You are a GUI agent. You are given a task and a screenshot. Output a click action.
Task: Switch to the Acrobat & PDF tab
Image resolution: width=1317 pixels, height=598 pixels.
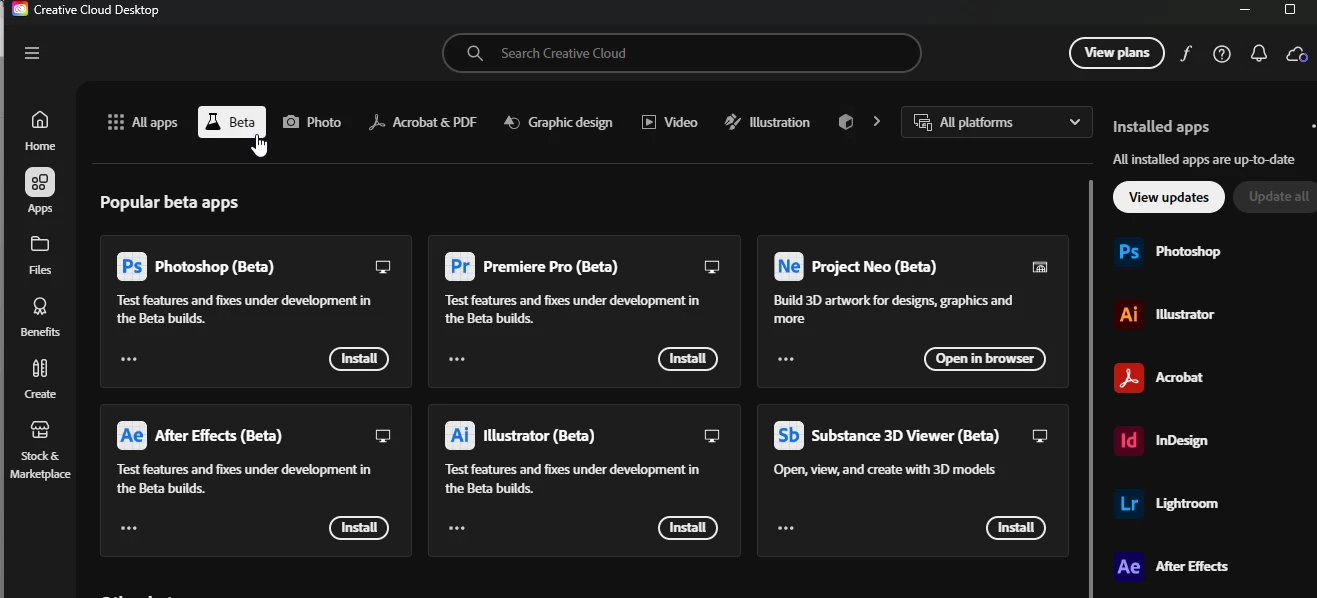point(422,122)
